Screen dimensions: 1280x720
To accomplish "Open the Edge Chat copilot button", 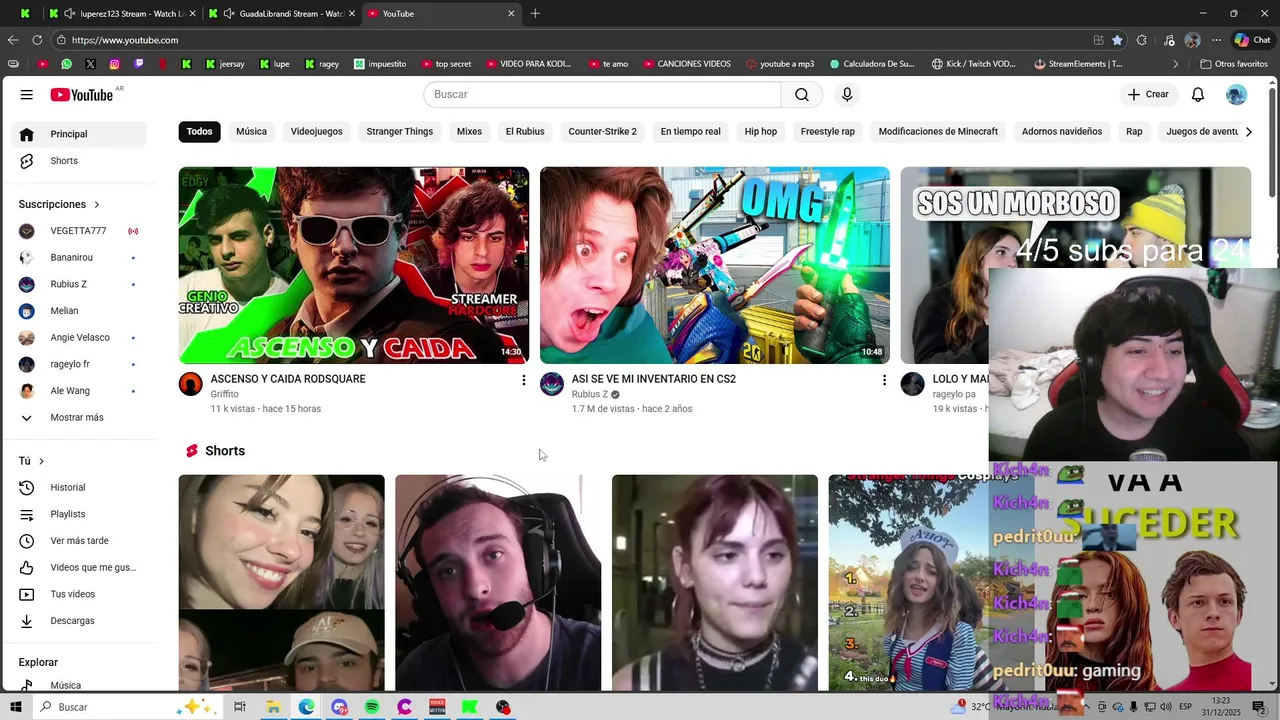I will 1252,40.
